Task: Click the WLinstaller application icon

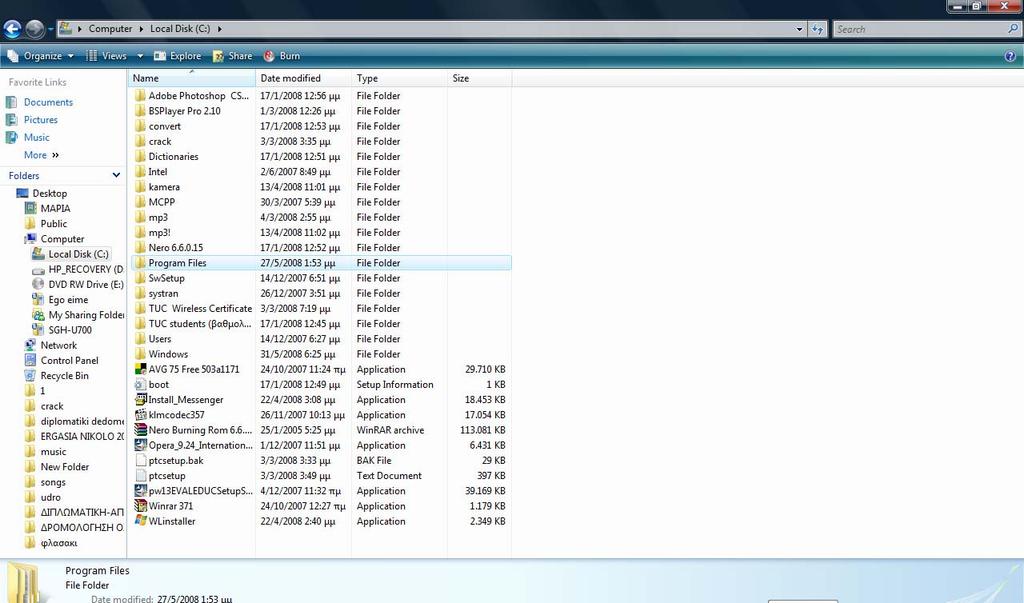Action: pos(140,521)
